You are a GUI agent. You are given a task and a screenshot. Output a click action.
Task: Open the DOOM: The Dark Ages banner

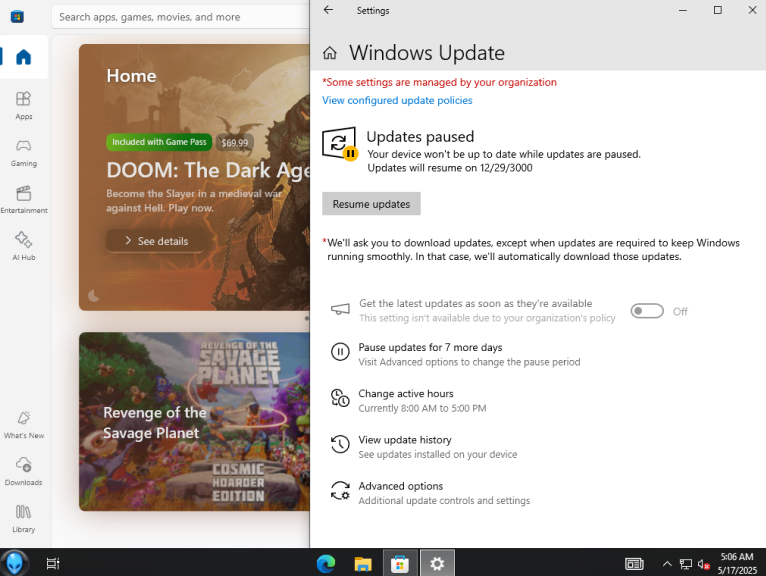[x=194, y=177]
